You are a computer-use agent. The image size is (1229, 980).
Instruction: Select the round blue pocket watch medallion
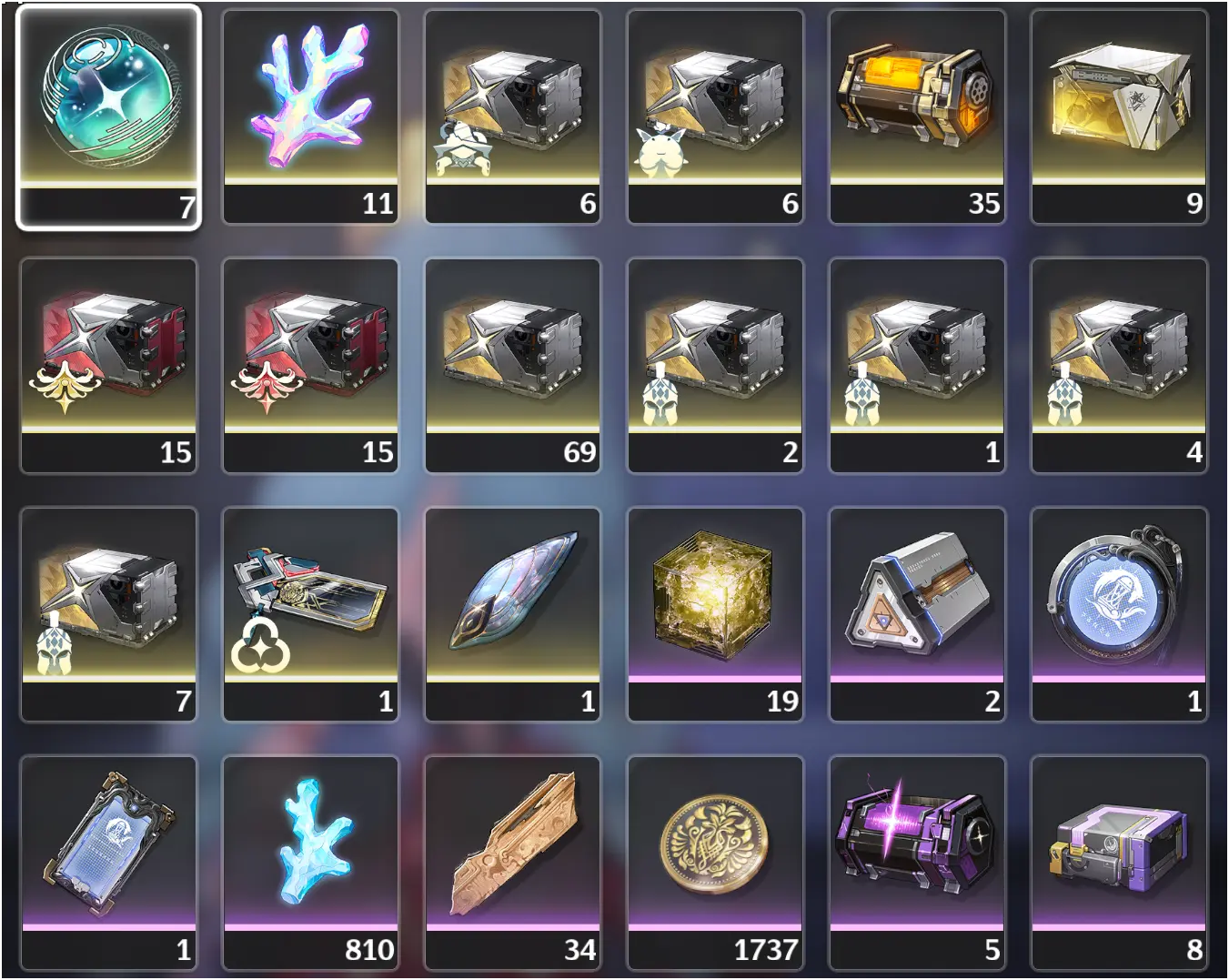pos(1119,614)
